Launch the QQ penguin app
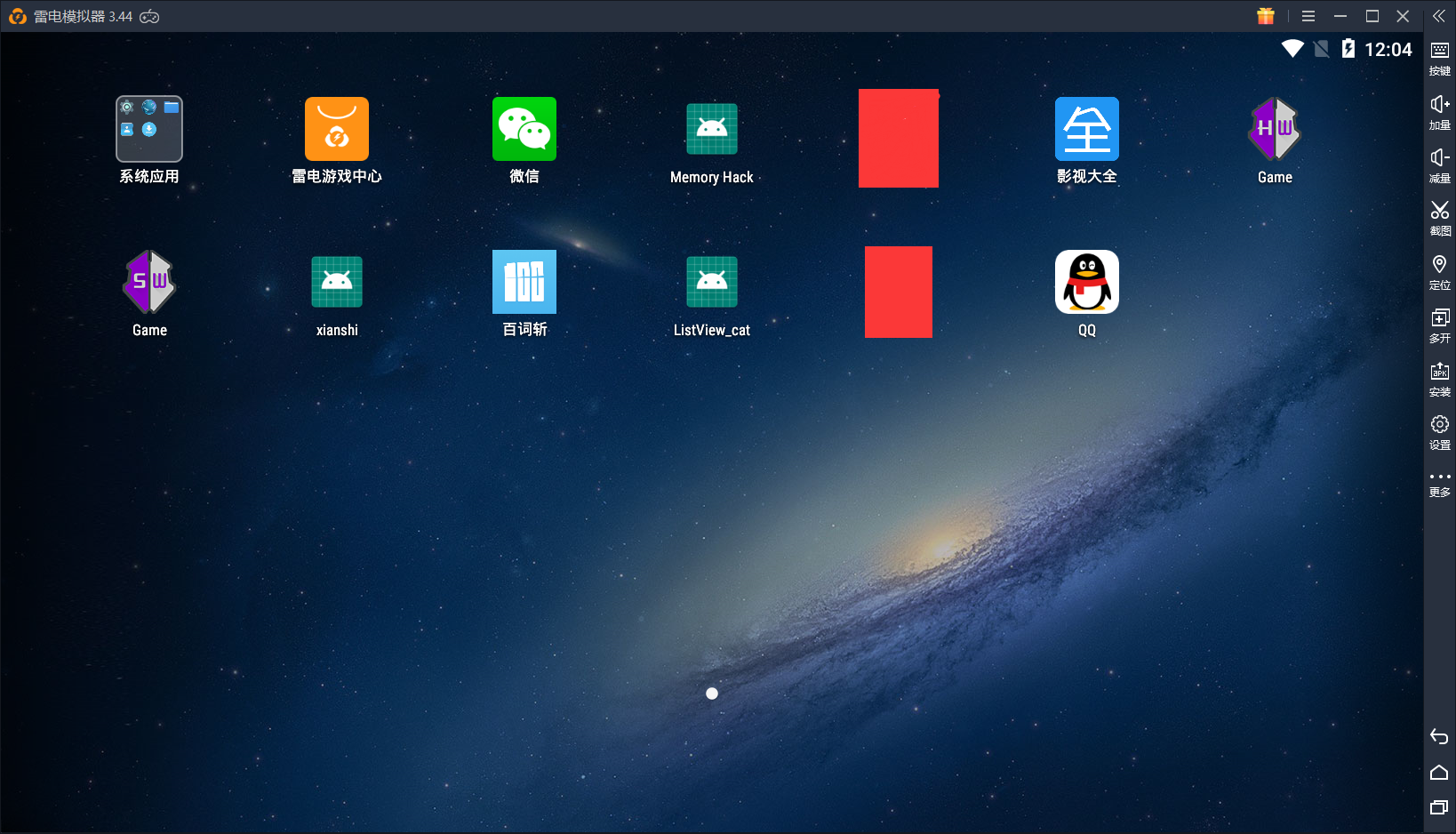Image resolution: width=1456 pixels, height=834 pixels. [x=1087, y=282]
